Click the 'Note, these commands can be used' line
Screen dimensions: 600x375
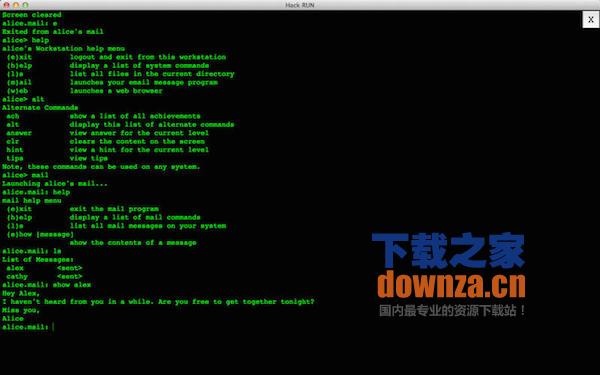click(101, 166)
